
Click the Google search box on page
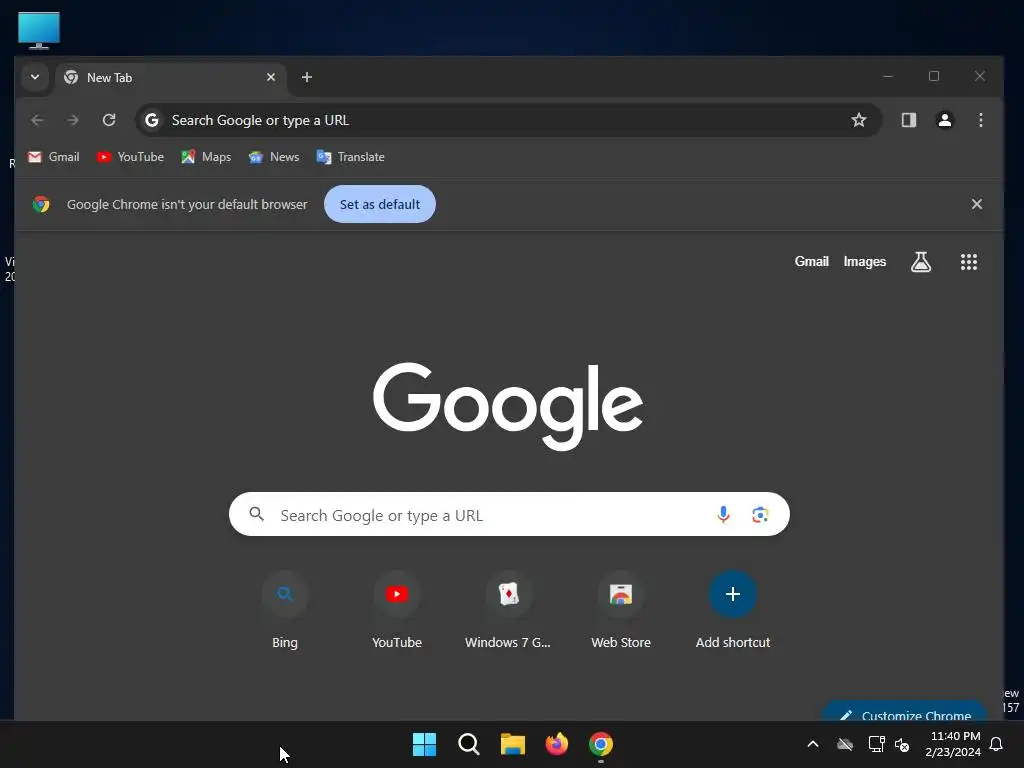[509, 514]
